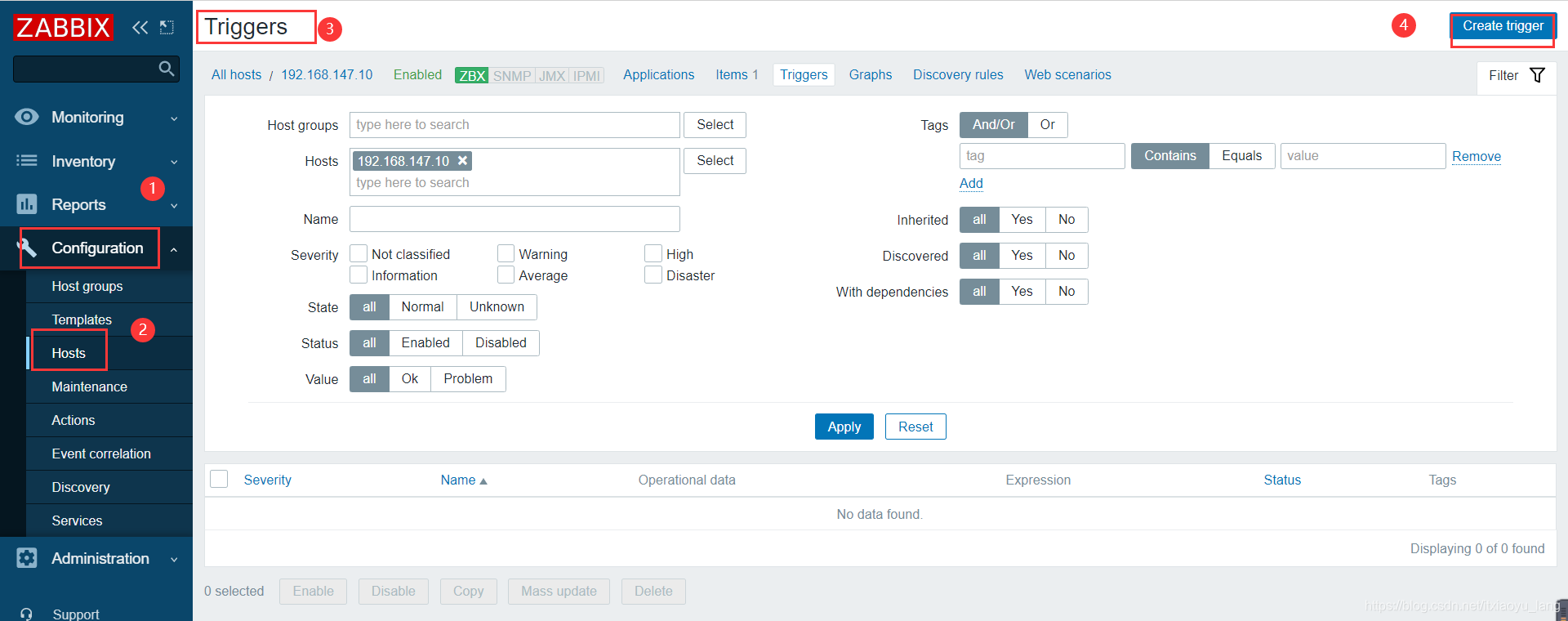This screenshot has width=1568, height=621.
Task: Click the Administration gear icon
Action: pyautogui.click(x=26, y=558)
